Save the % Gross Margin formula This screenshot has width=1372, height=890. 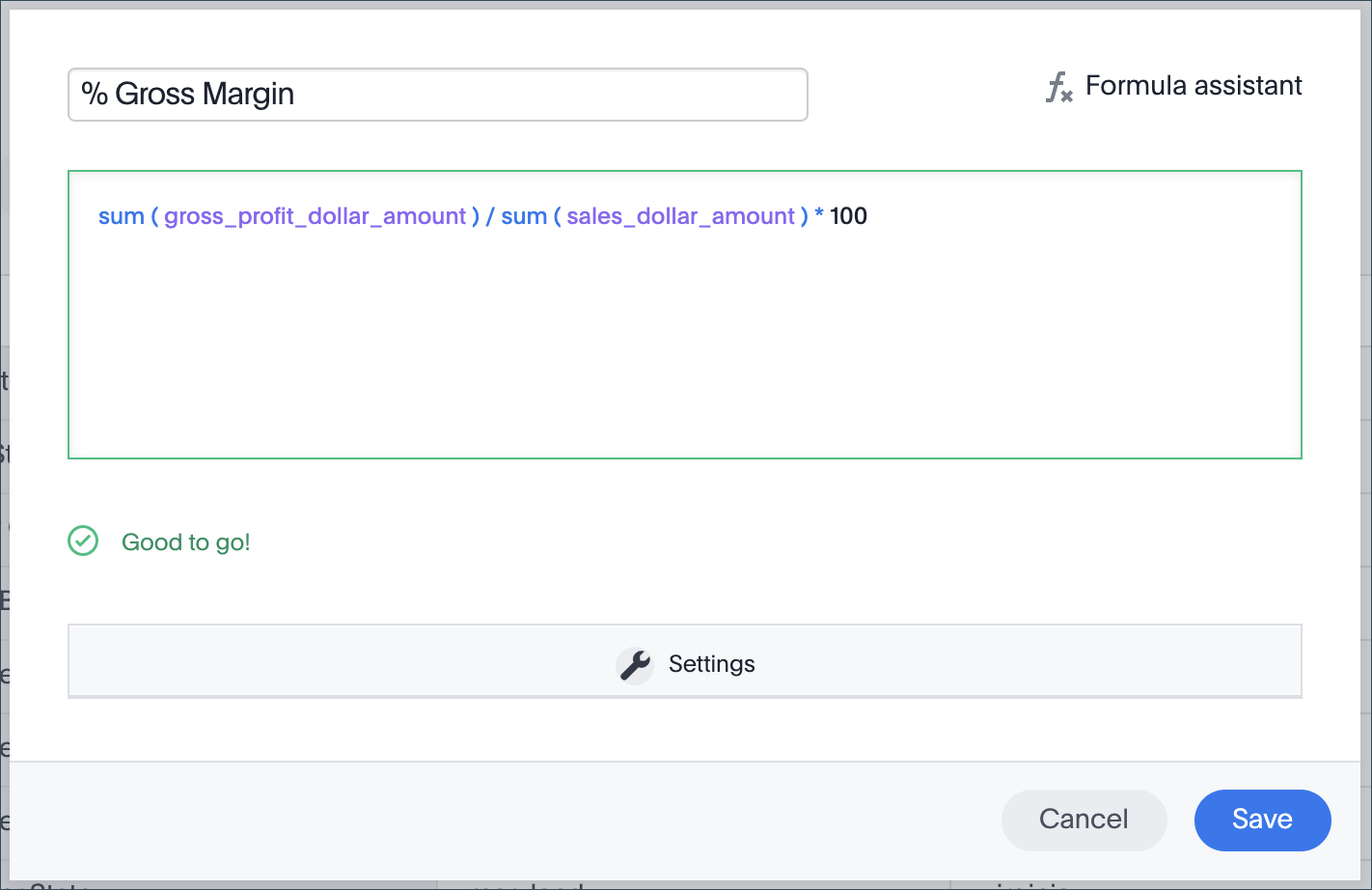[1262, 820]
